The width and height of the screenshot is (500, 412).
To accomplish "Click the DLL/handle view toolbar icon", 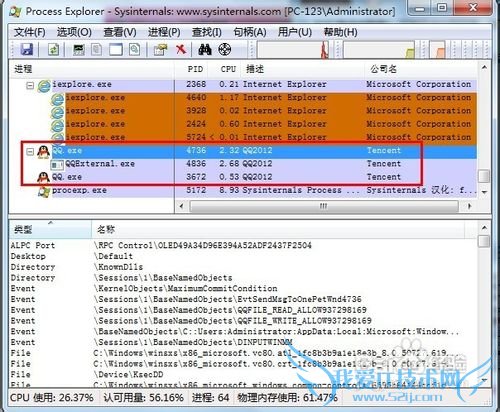I will 135,49.
